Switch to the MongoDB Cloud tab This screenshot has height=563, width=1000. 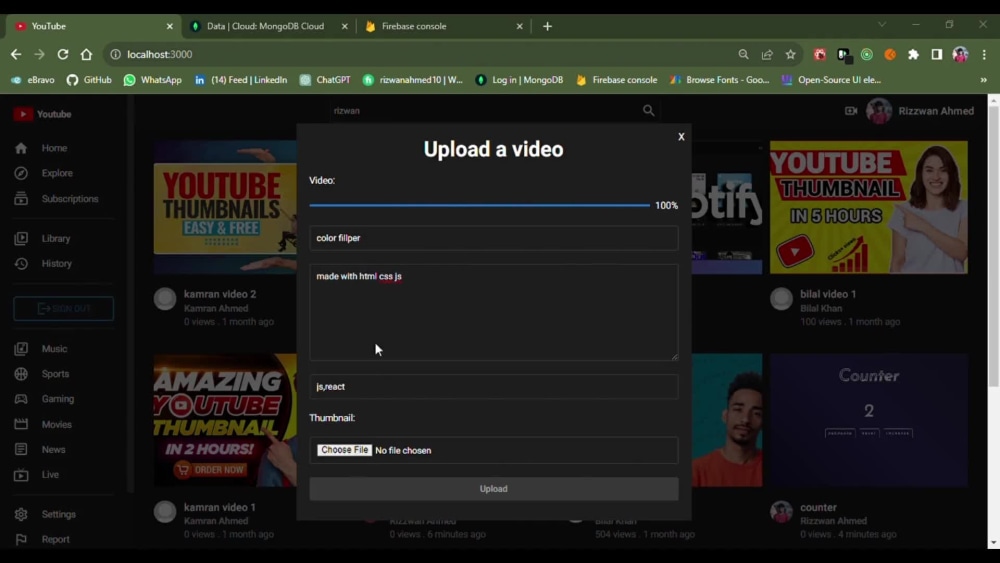(x=265, y=26)
